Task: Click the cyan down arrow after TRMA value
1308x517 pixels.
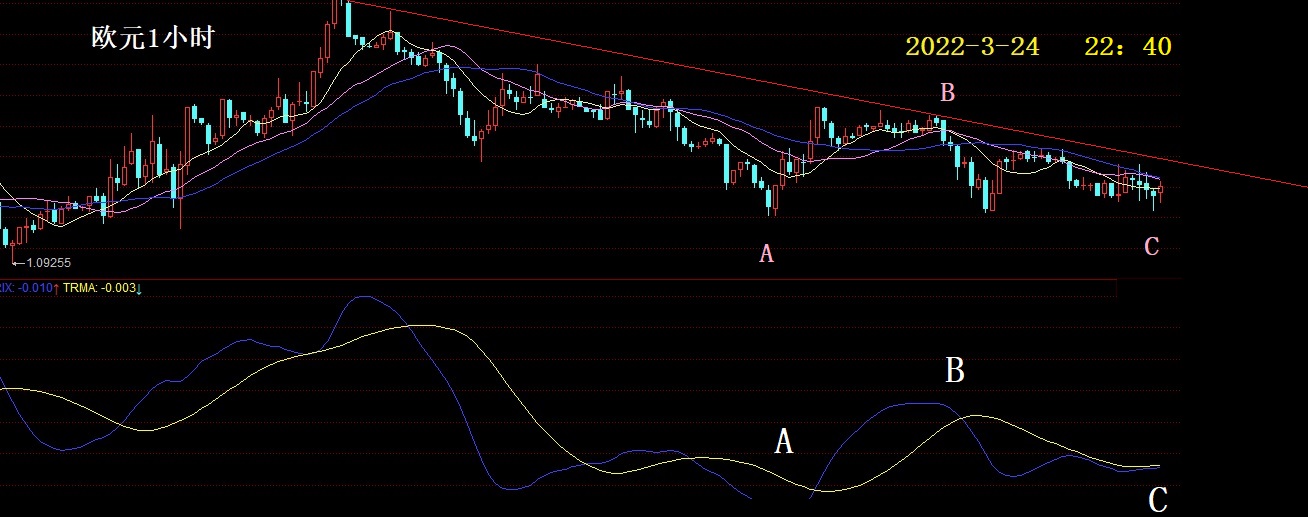Action: (x=138, y=288)
